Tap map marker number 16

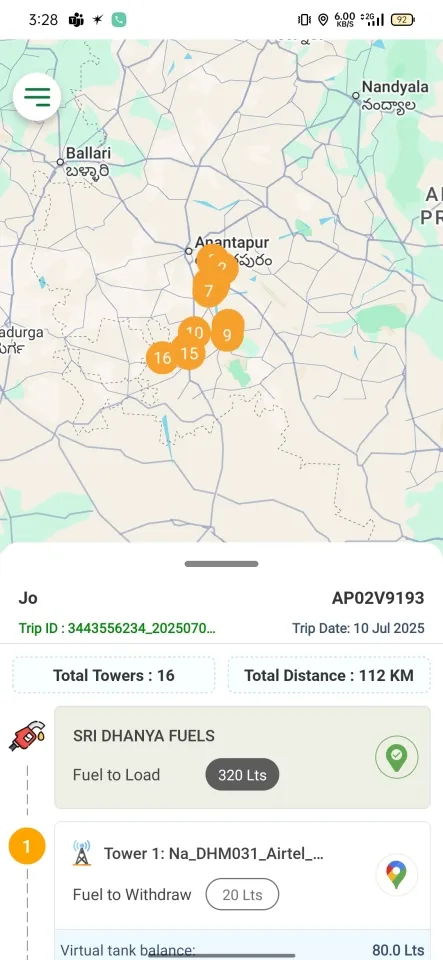click(x=162, y=358)
